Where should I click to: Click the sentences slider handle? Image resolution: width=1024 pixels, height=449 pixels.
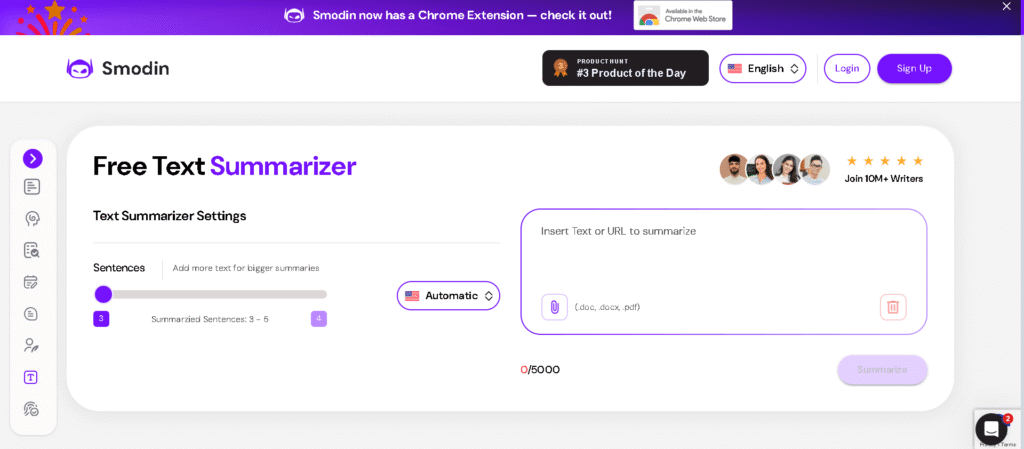(x=103, y=294)
